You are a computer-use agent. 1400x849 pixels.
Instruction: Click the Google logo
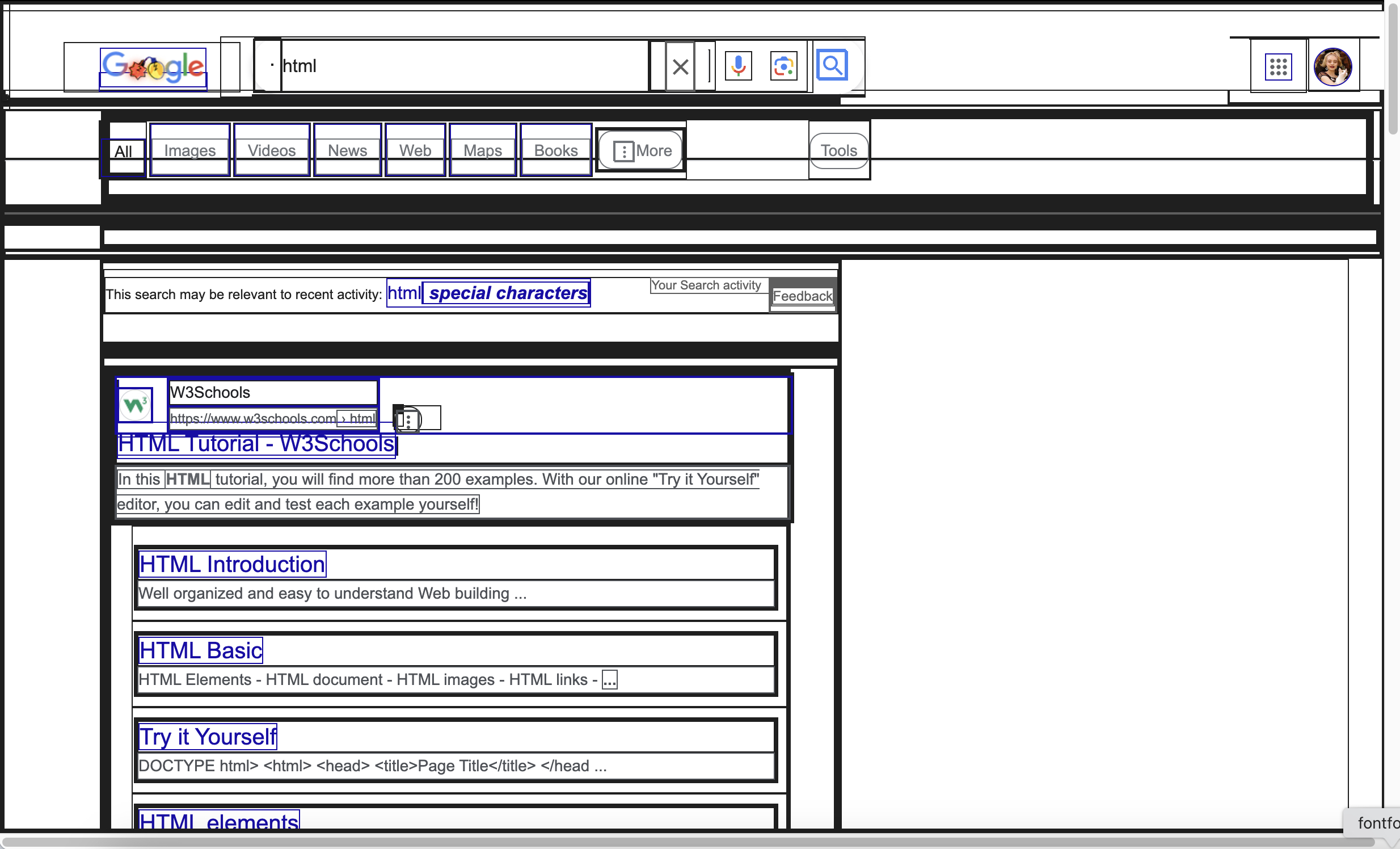coord(153,68)
